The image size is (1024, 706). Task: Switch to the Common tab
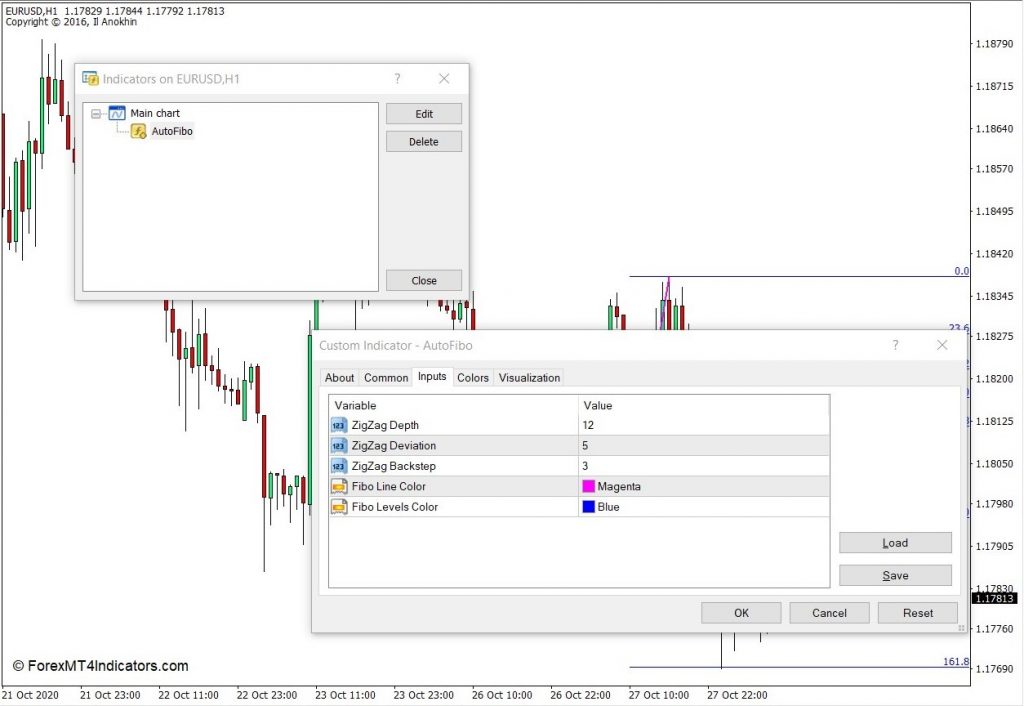[386, 377]
